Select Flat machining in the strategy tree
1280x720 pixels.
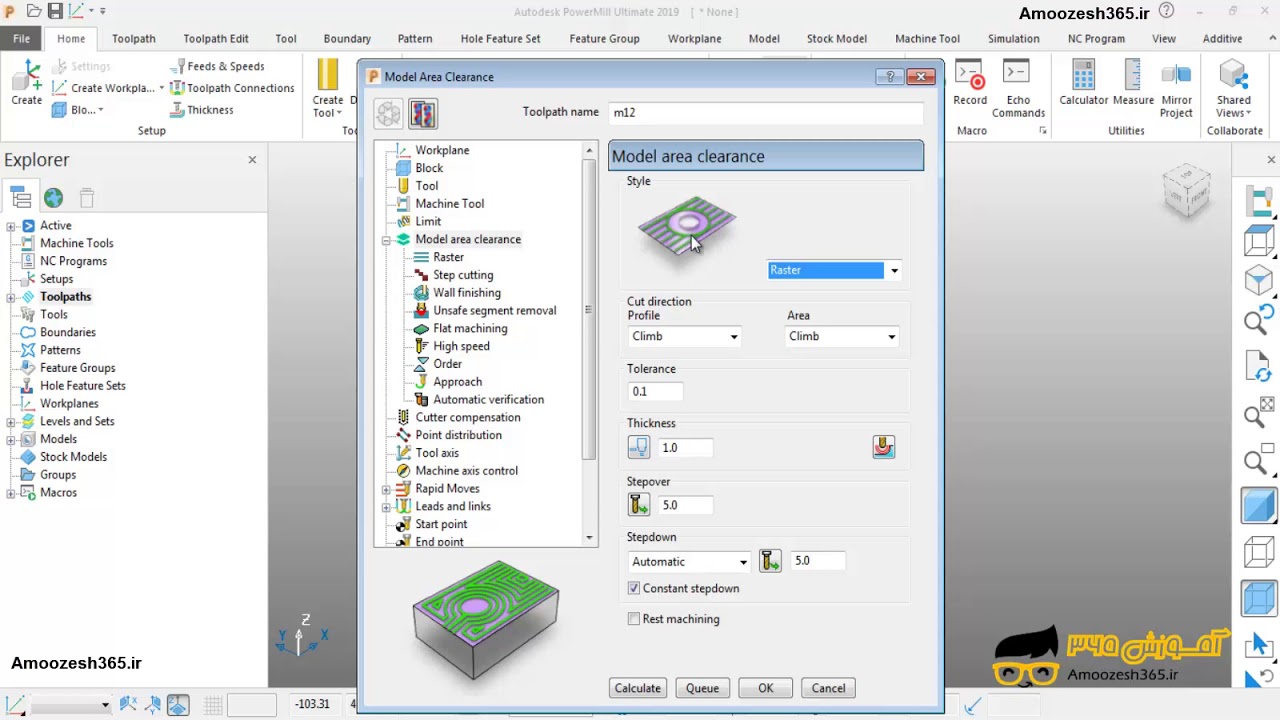(470, 329)
